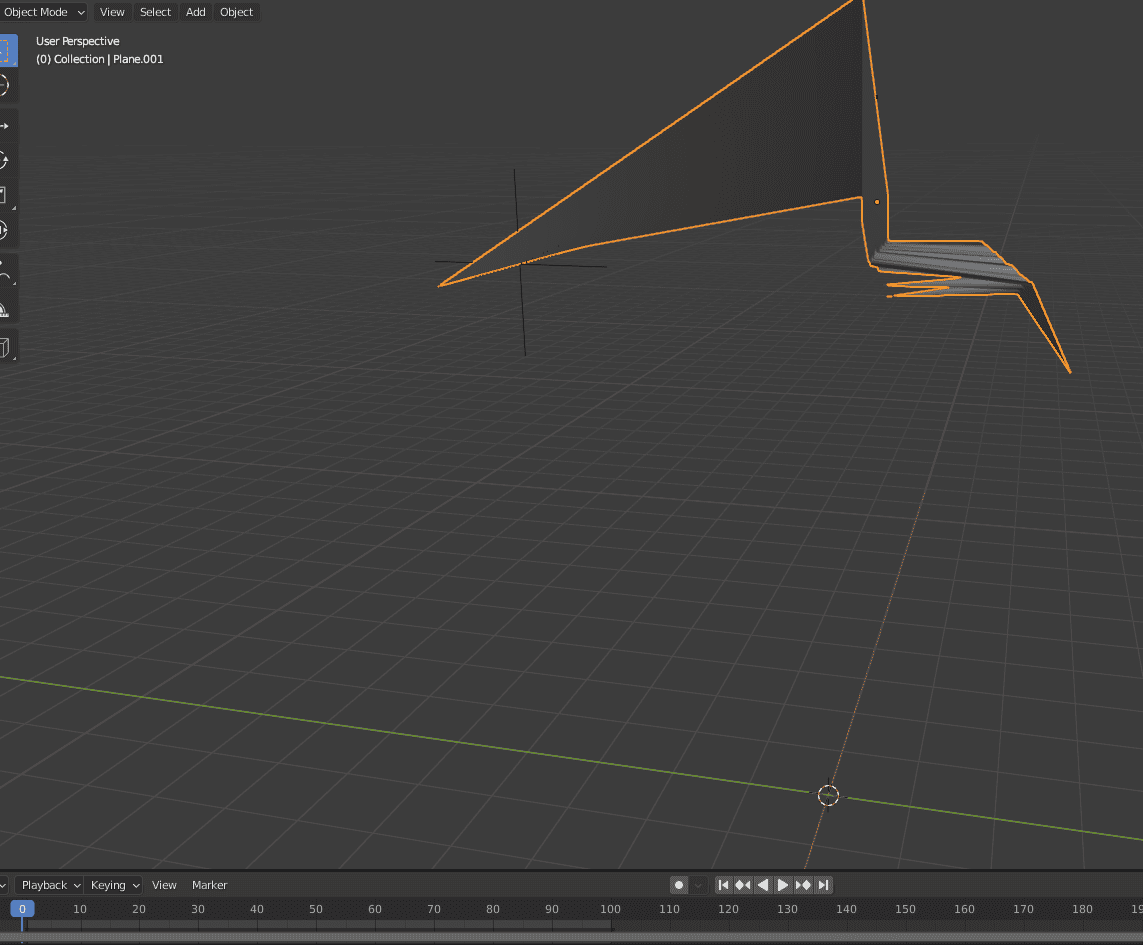Open the Keying dropdown

113,885
